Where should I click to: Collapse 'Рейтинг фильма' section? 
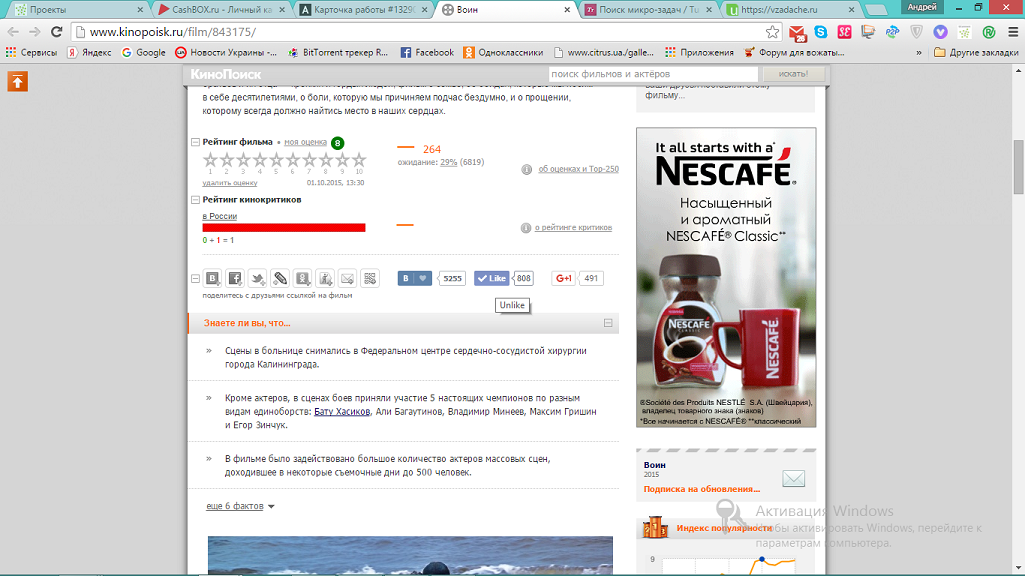(195, 142)
